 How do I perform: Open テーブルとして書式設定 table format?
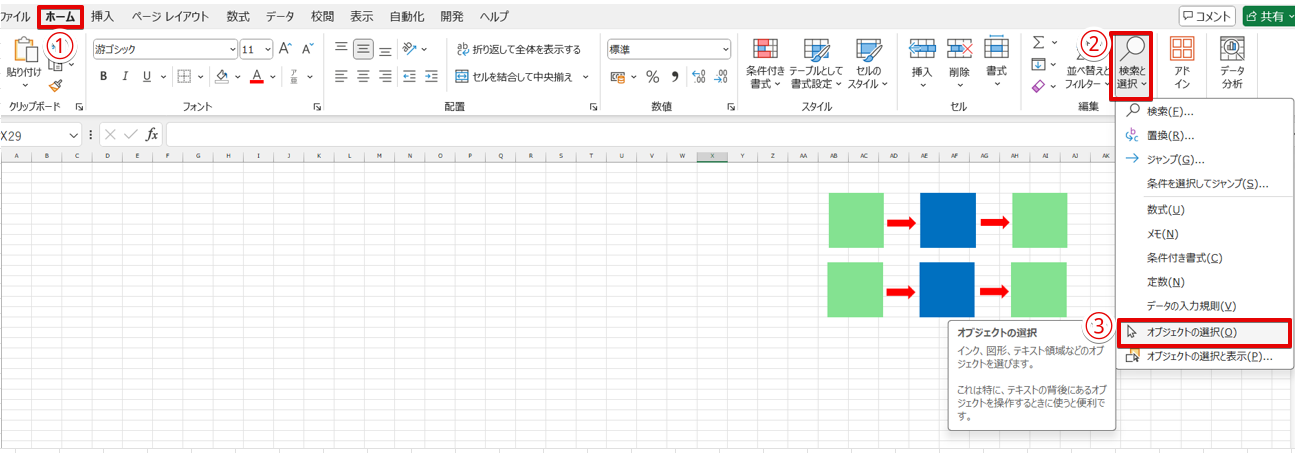(816, 64)
